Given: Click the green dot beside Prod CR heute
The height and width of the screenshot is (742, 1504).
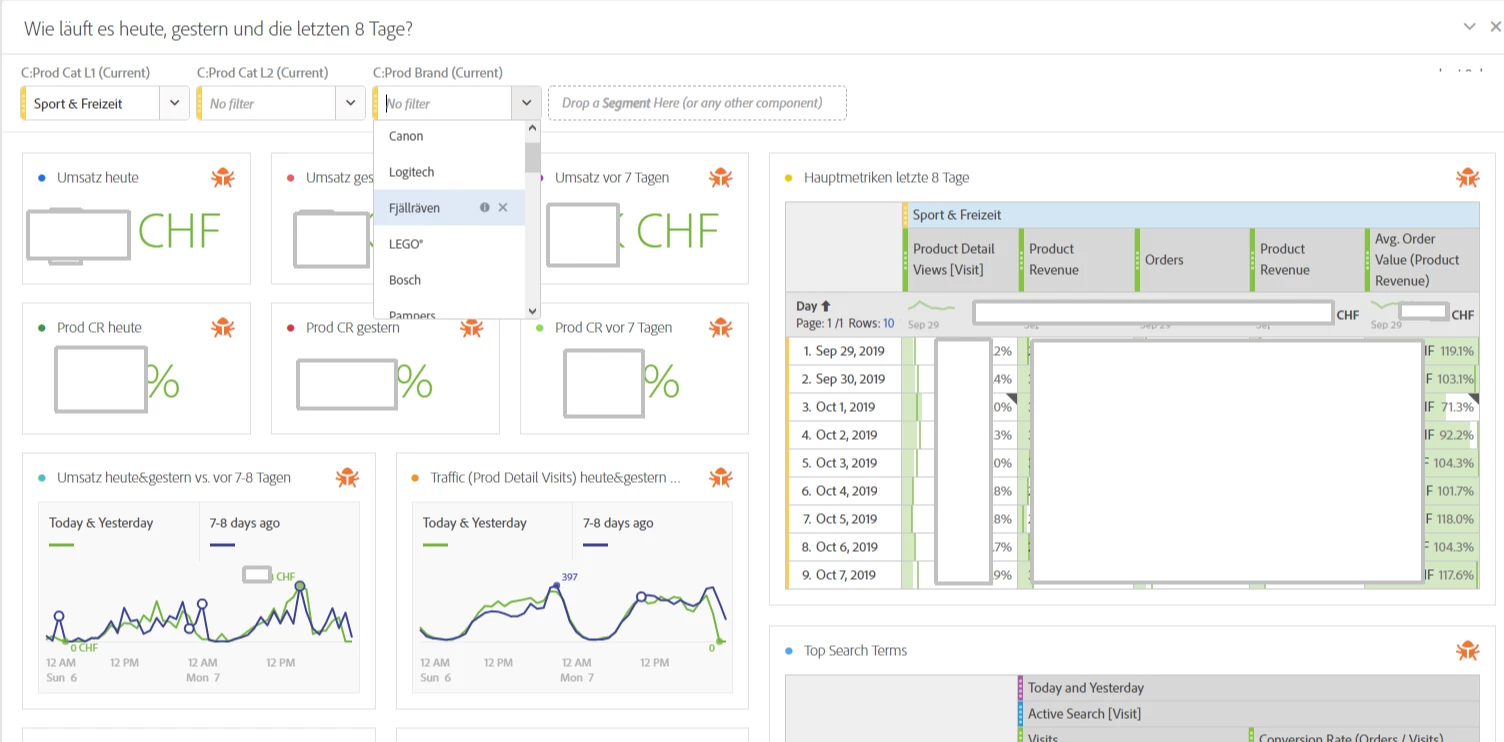Looking at the screenshot, I should (41, 328).
